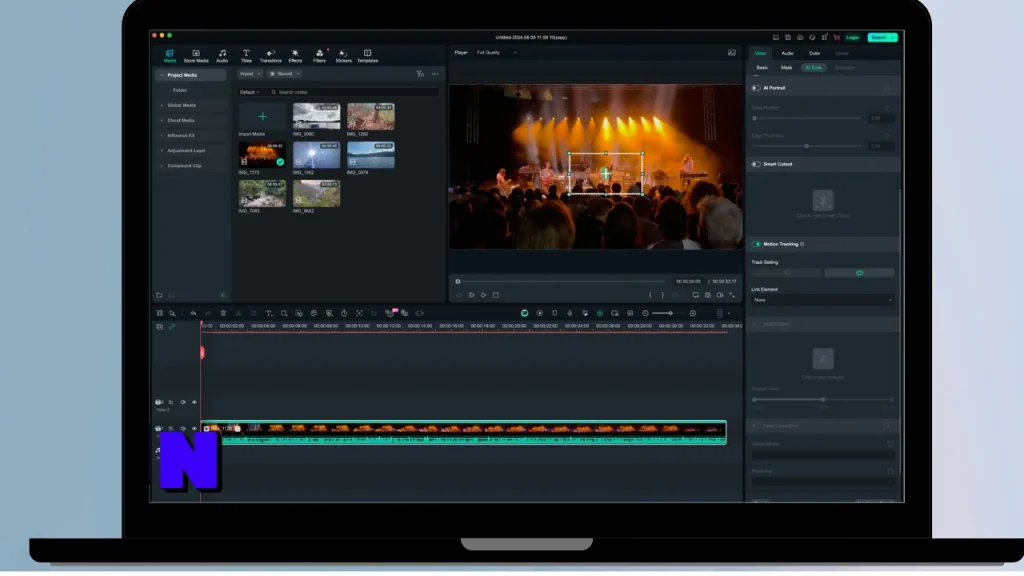Click the Undo icon in timeline toolbar

point(193,313)
